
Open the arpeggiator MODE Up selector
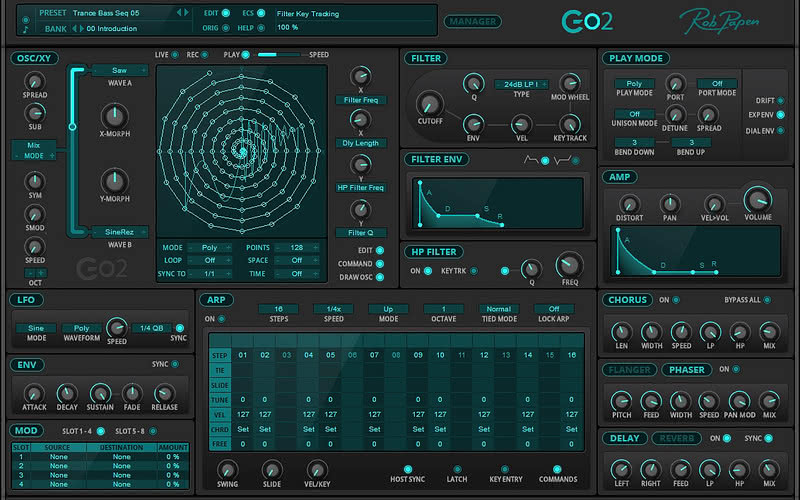388,309
